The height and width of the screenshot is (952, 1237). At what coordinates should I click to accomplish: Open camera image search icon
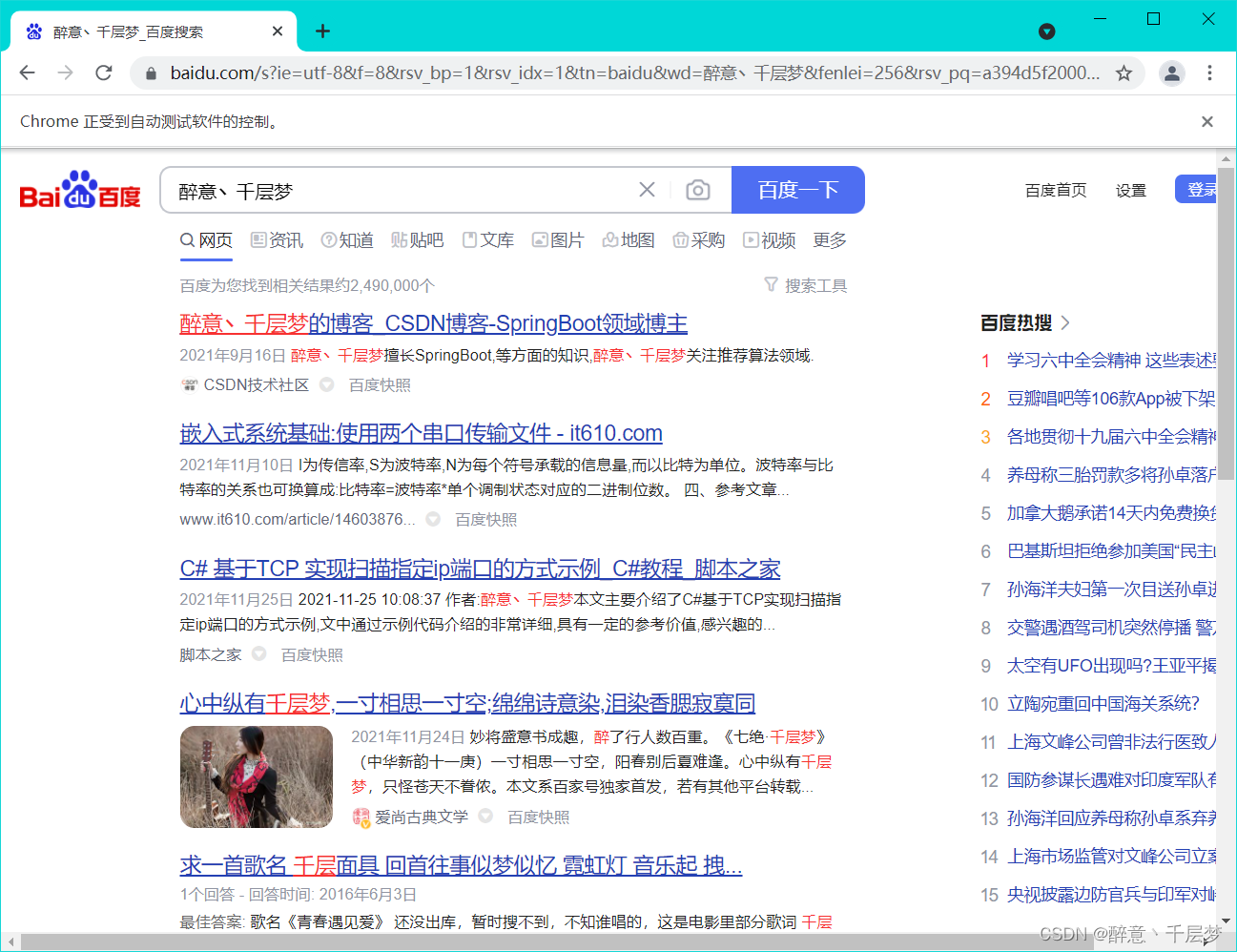click(698, 190)
